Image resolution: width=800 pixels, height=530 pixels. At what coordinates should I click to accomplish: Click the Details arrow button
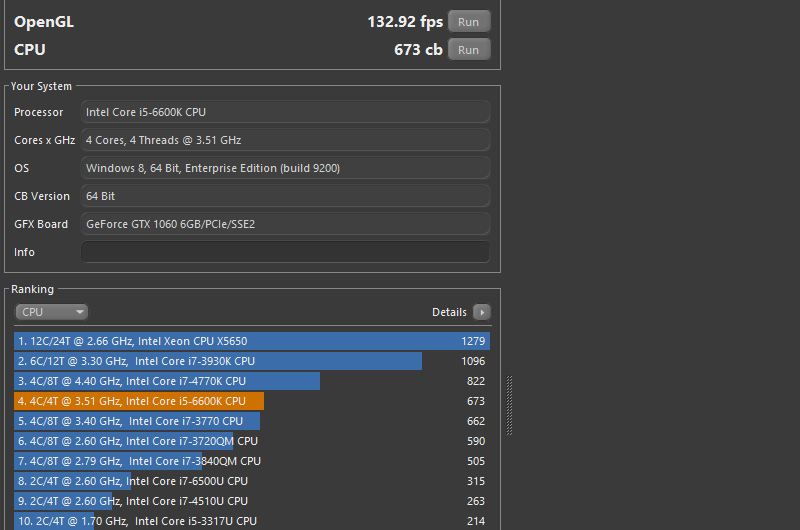482,312
